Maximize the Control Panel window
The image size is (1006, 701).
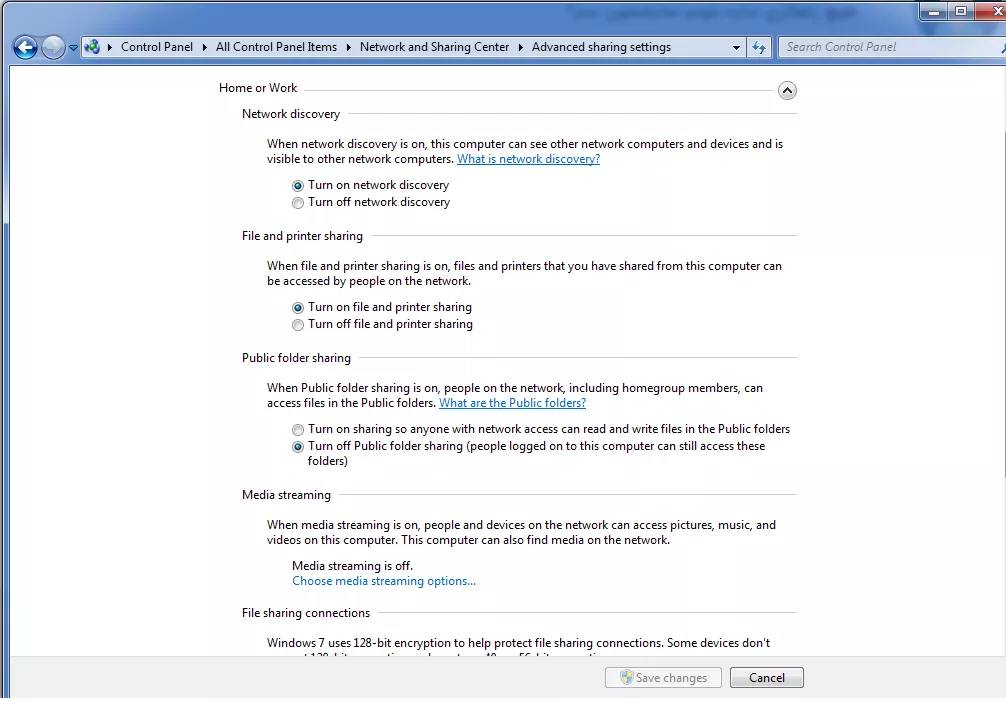[x=960, y=12]
